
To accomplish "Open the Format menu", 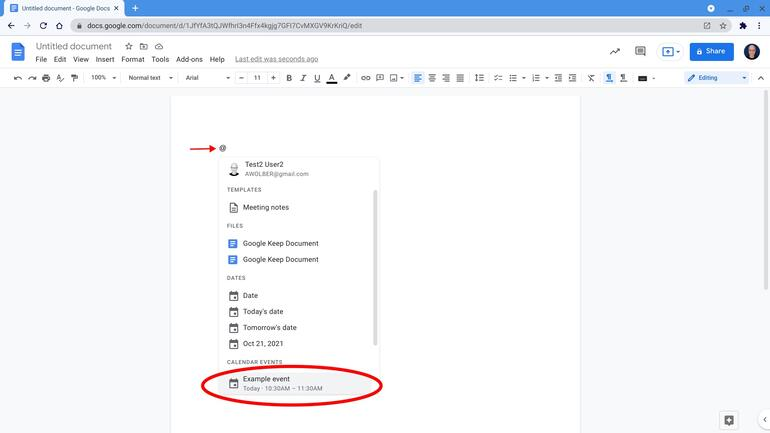I will pyautogui.click(x=133, y=59).
